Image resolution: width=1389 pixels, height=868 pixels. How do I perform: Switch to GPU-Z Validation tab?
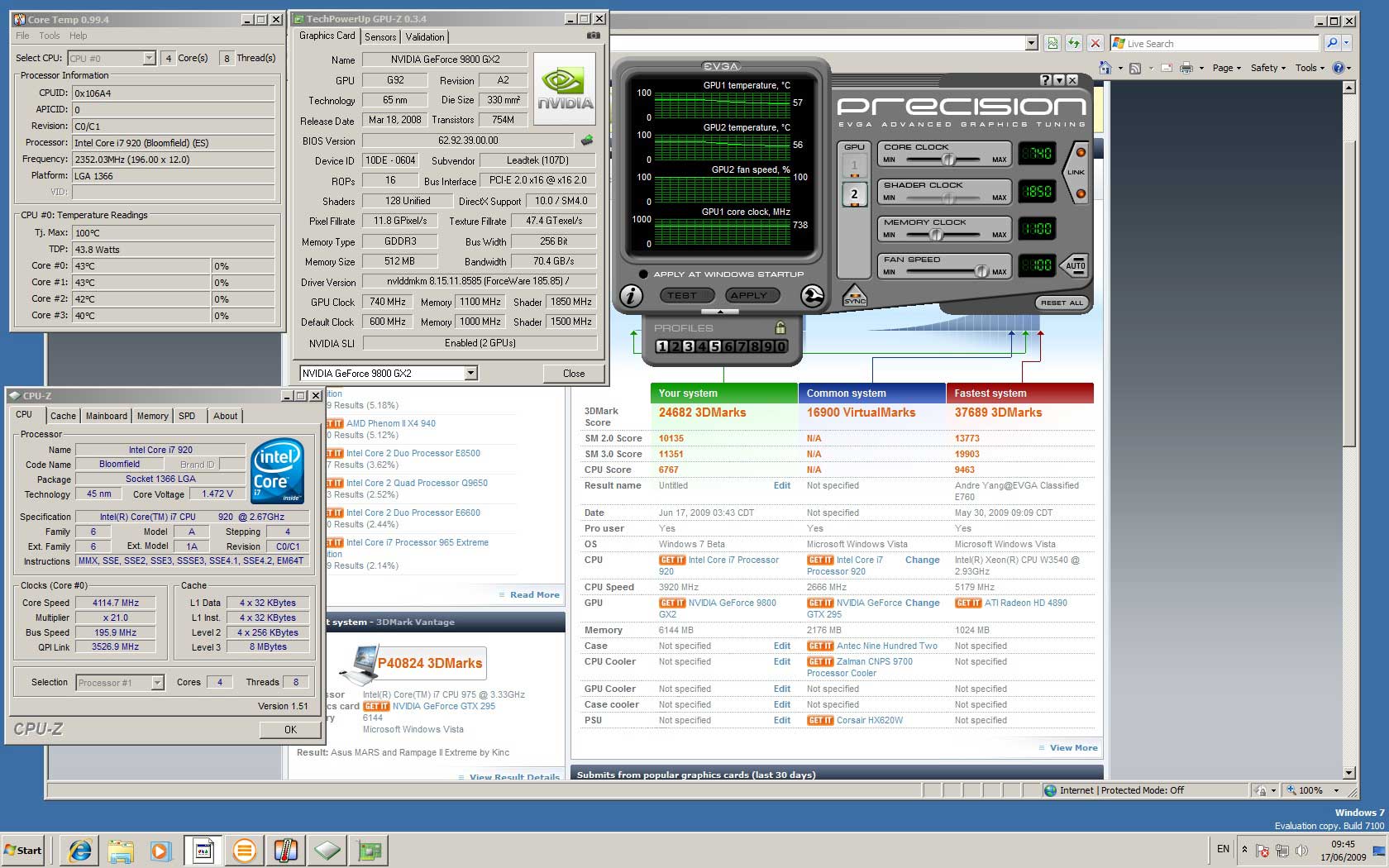[425, 37]
